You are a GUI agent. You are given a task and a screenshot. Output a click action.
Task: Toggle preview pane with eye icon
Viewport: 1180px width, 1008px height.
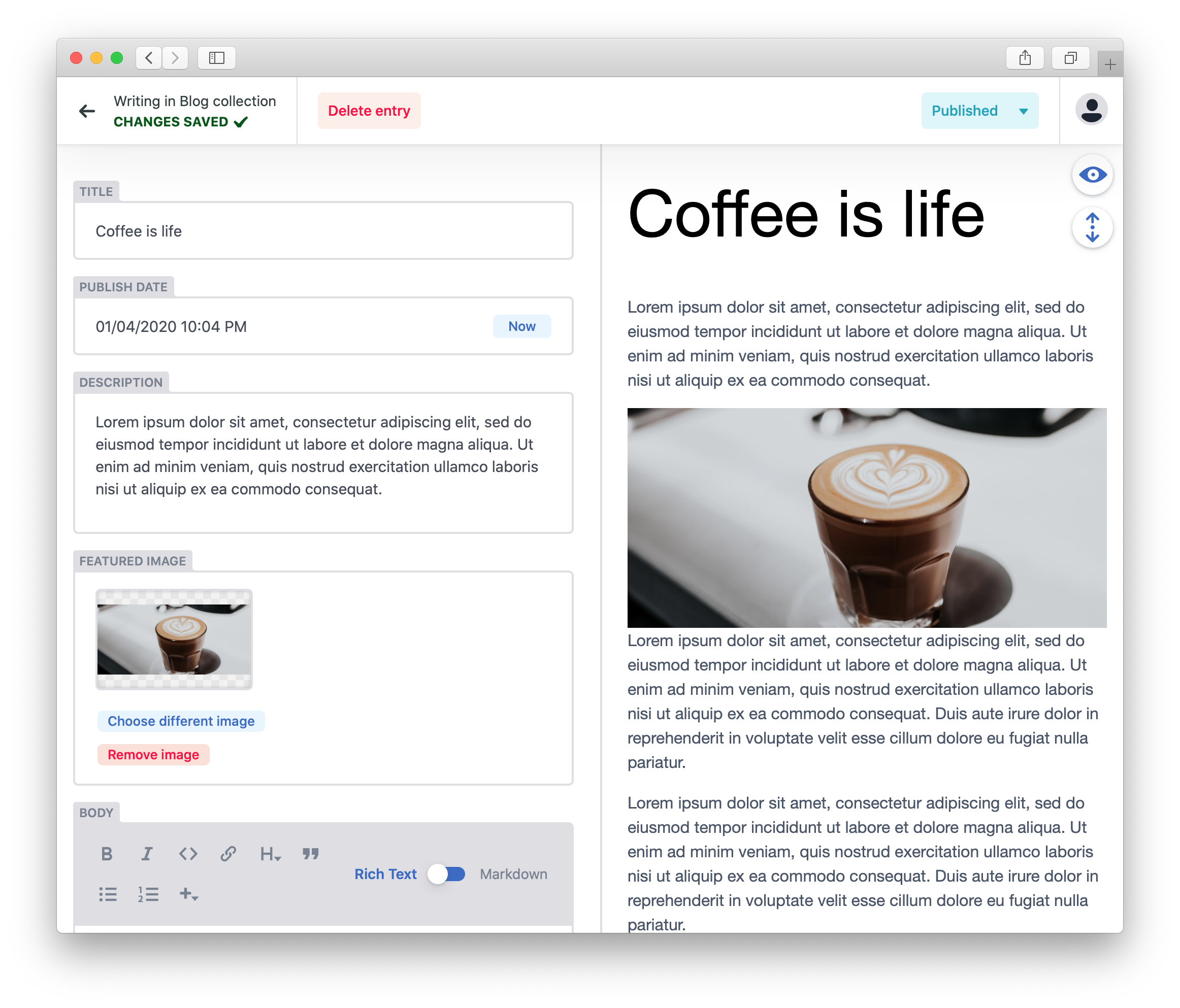1092,175
